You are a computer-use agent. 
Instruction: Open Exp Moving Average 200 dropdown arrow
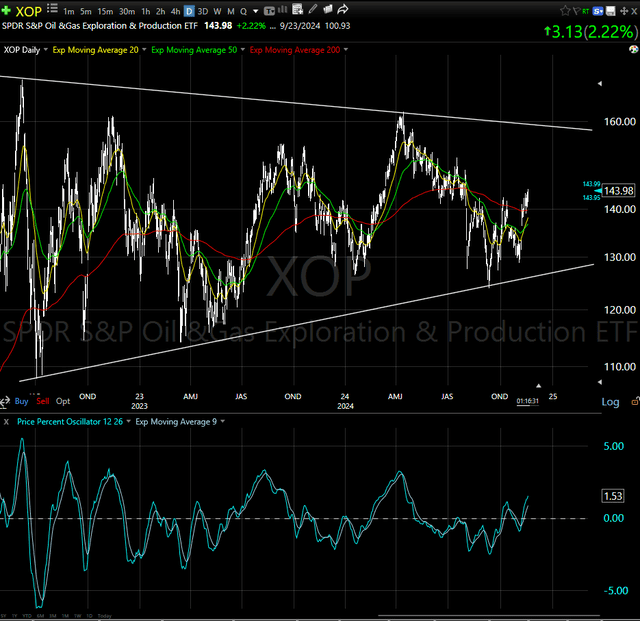coord(346,49)
